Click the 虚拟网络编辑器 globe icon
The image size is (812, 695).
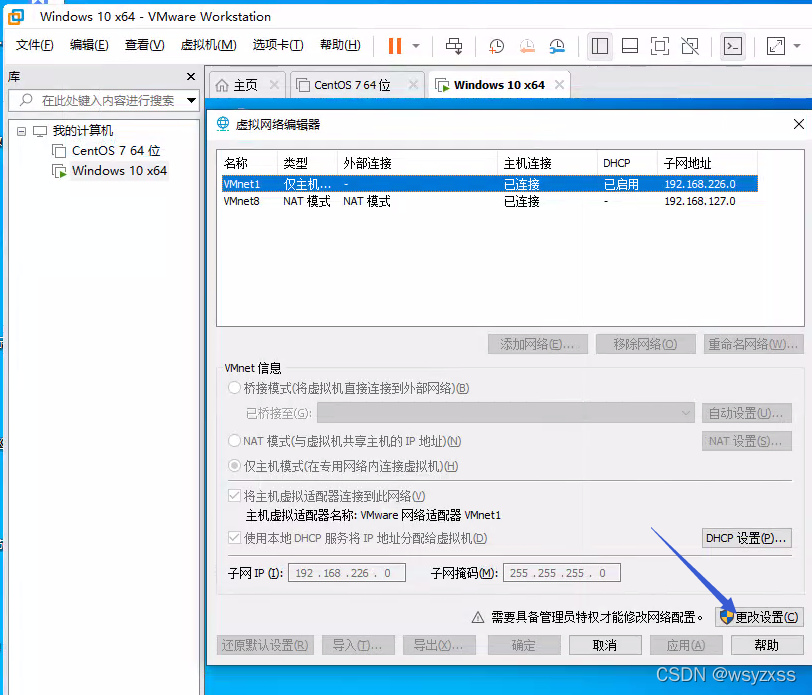[223, 124]
